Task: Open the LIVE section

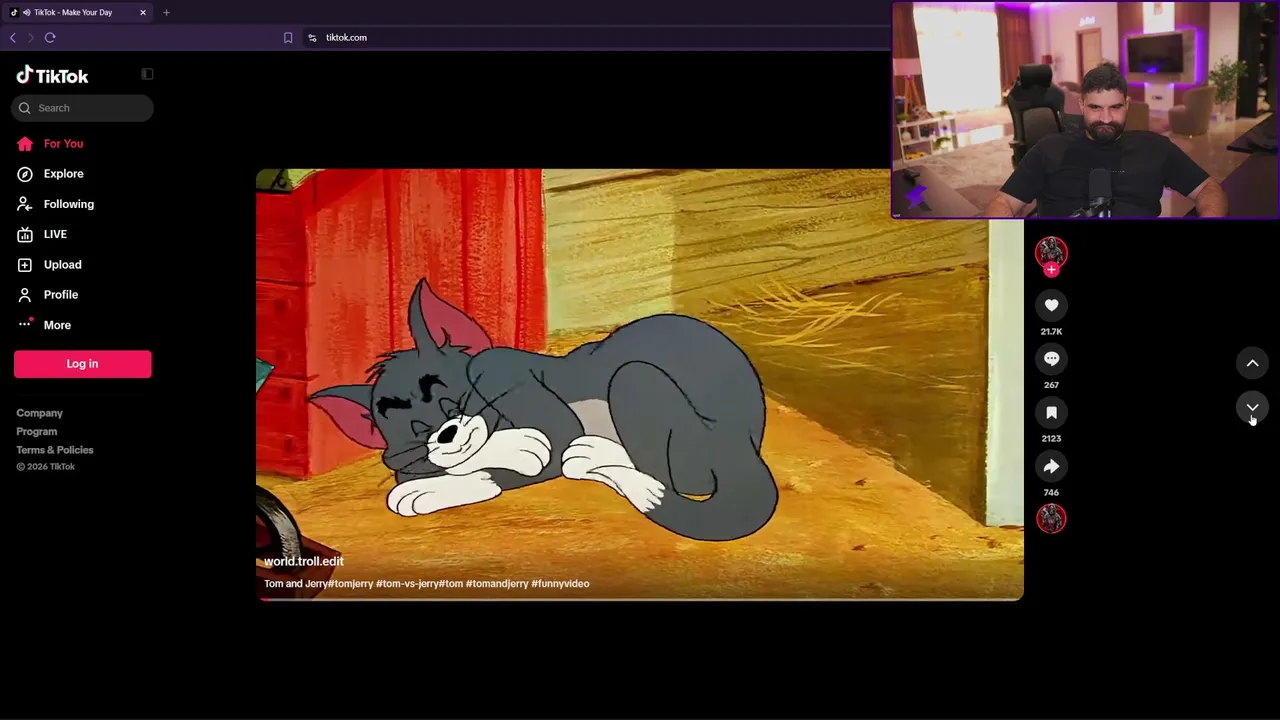Action: pos(55,234)
